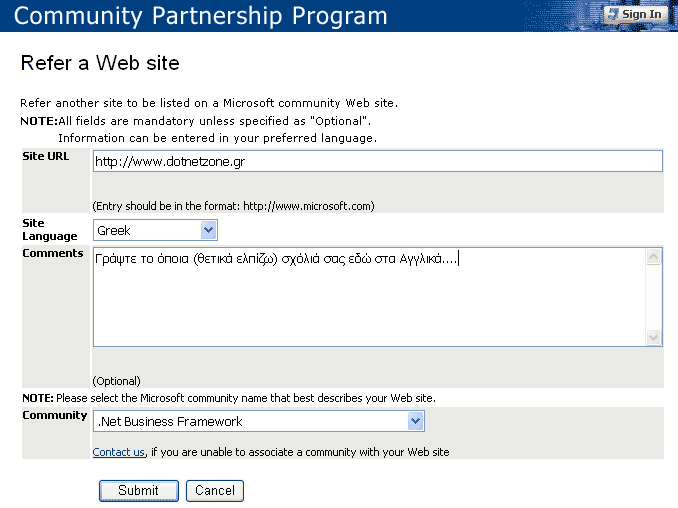
Task: Expand the Site Language dropdown arrow
Action: point(209,230)
